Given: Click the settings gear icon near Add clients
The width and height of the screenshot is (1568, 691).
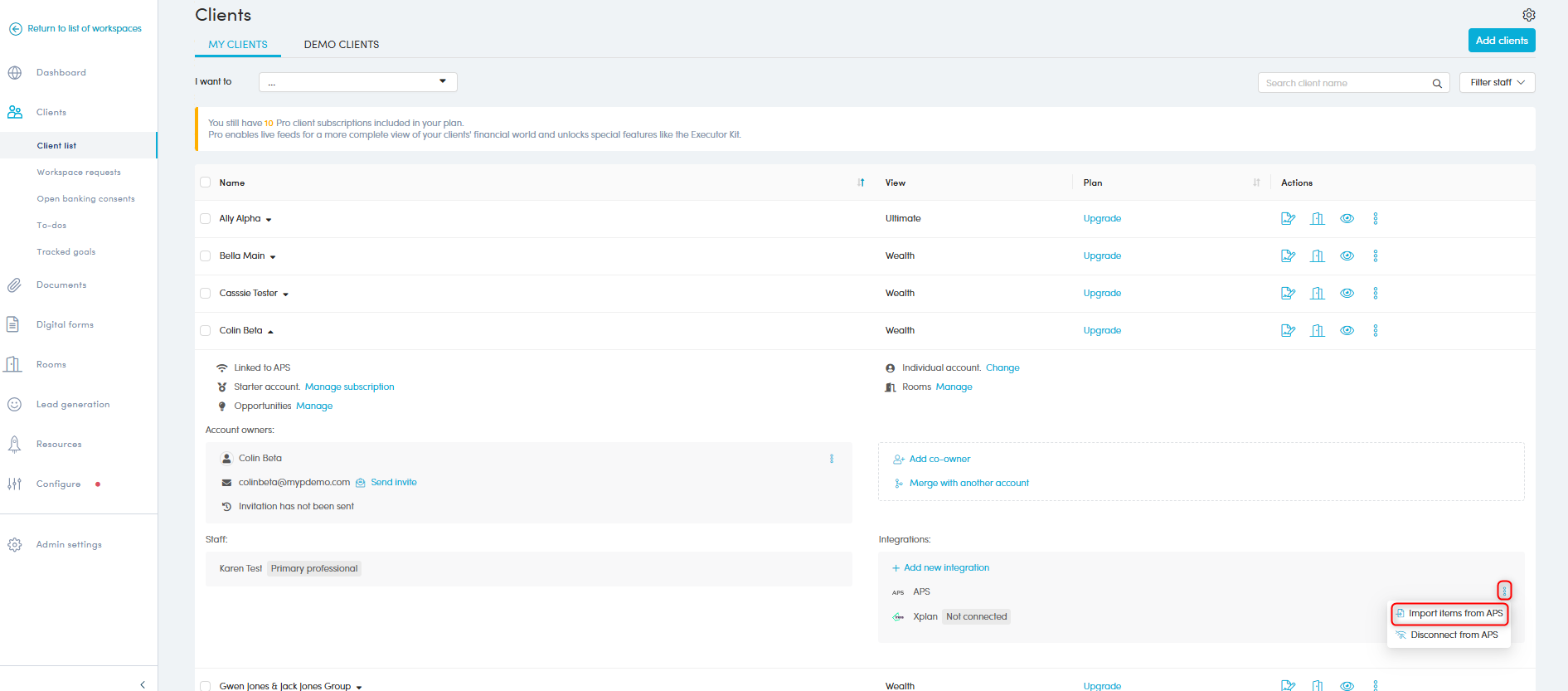Looking at the screenshot, I should click(1528, 15).
